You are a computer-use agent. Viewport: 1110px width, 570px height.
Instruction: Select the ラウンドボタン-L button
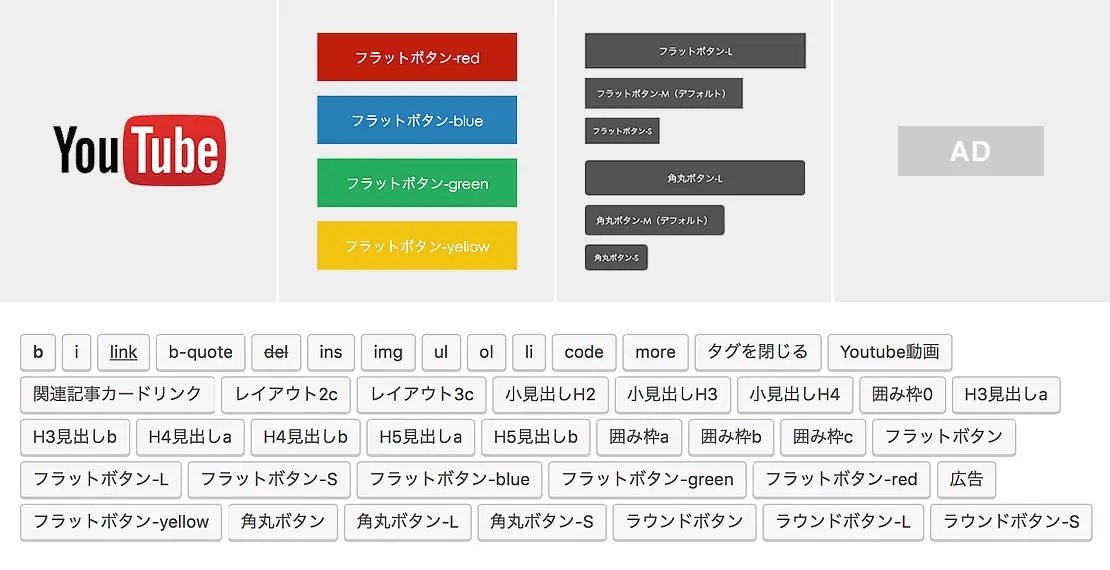coord(843,521)
